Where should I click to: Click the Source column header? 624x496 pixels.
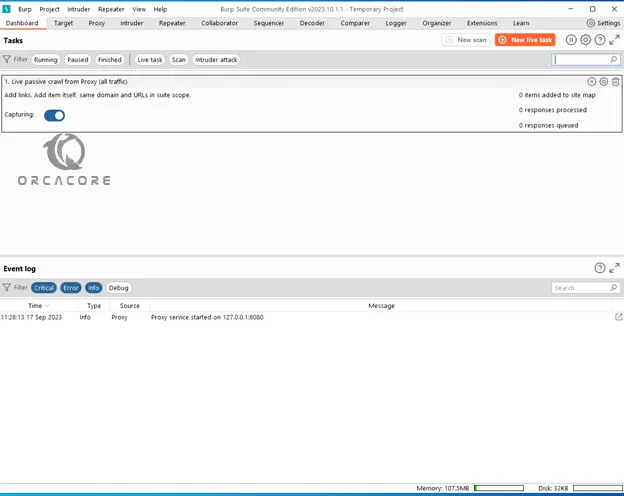tap(130, 306)
